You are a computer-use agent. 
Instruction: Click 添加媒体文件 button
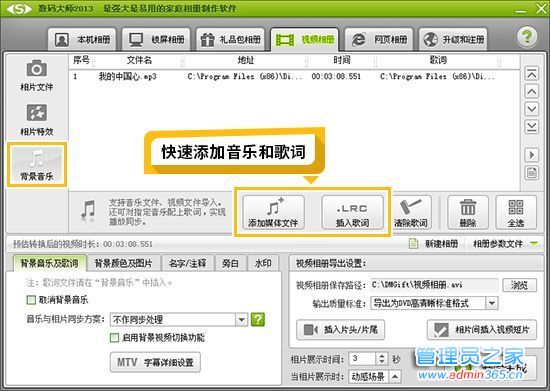point(273,212)
